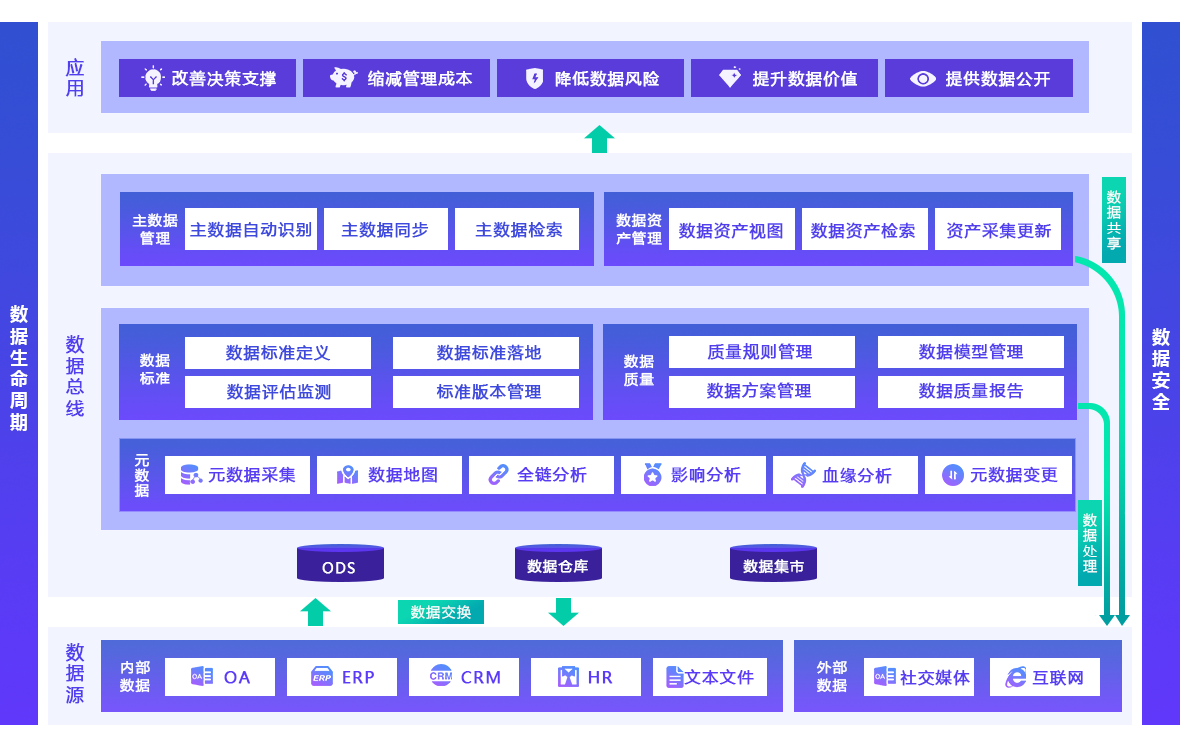Click the map pin icon on 数据地图
This screenshot has width=1180, height=740.
347,474
